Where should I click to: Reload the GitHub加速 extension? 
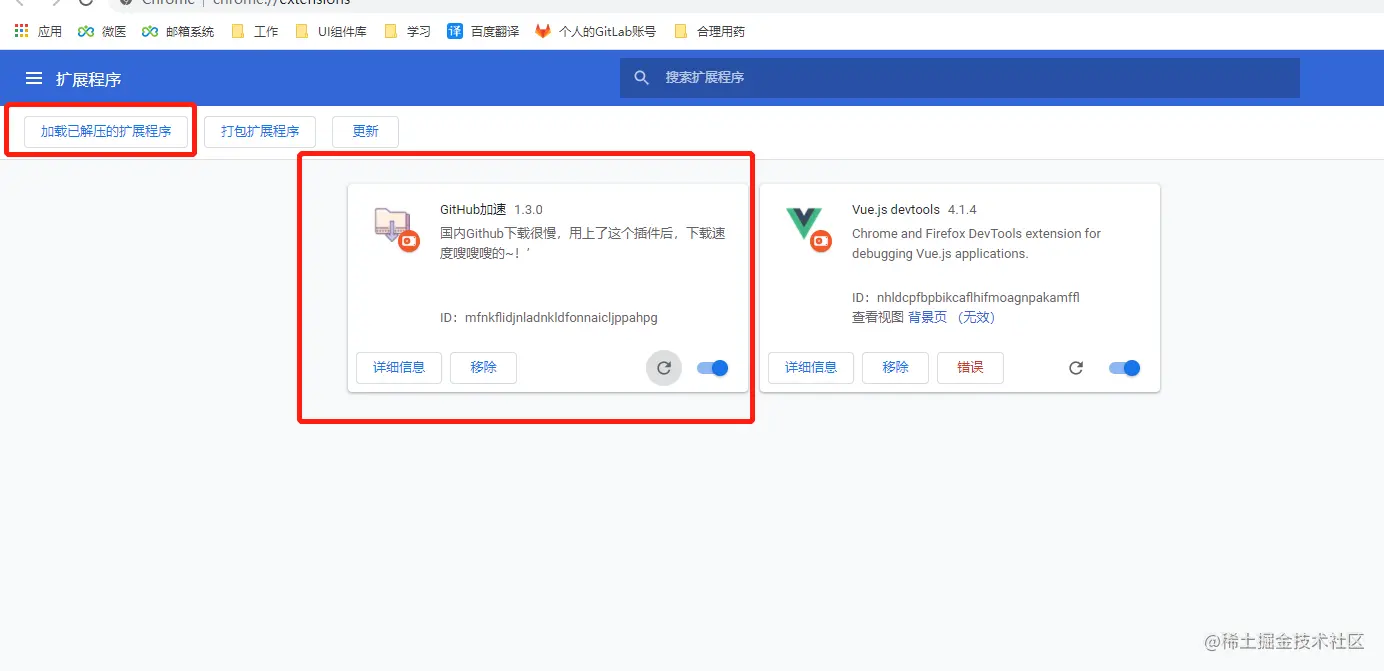pos(664,368)
